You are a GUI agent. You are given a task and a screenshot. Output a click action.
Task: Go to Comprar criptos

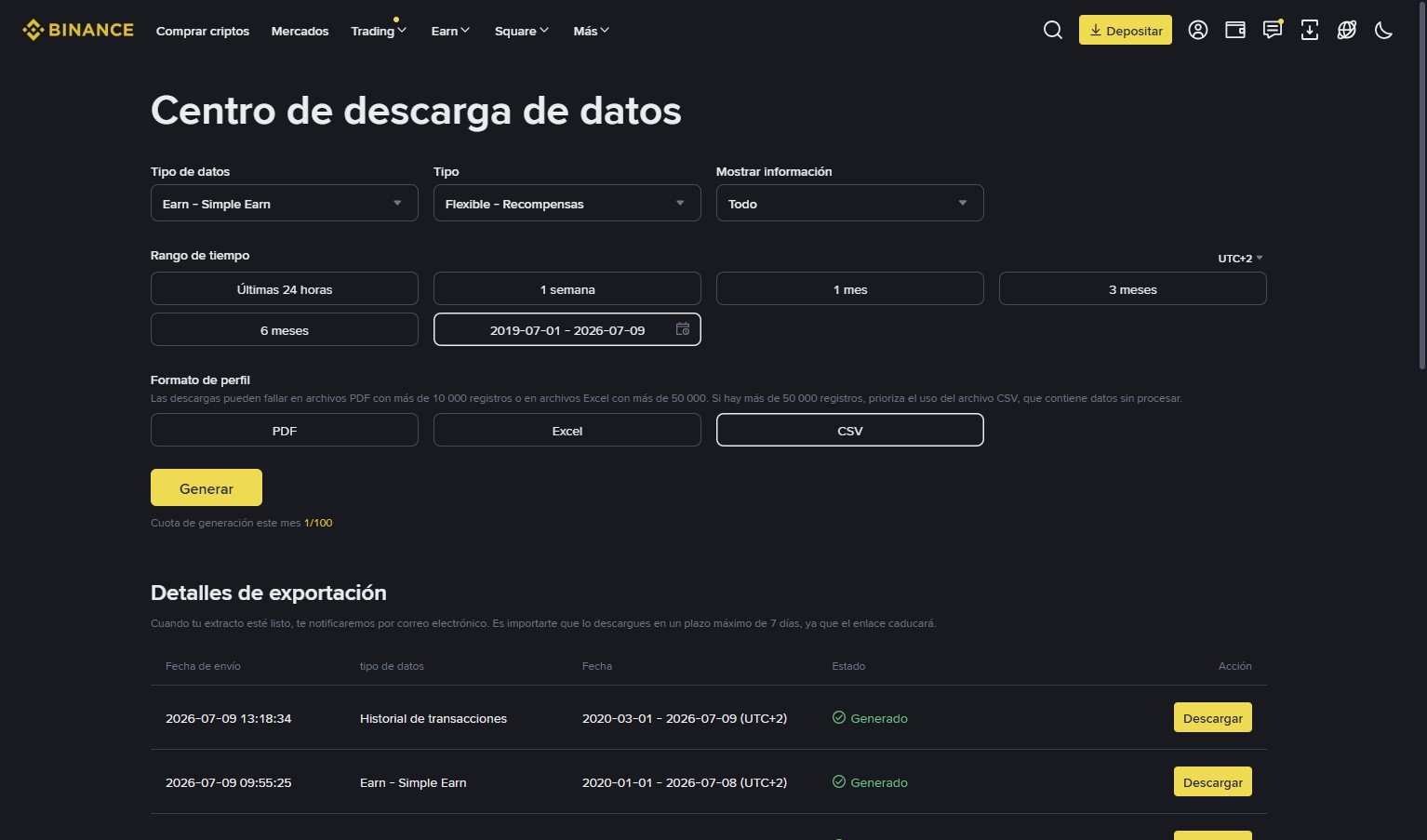203,31
